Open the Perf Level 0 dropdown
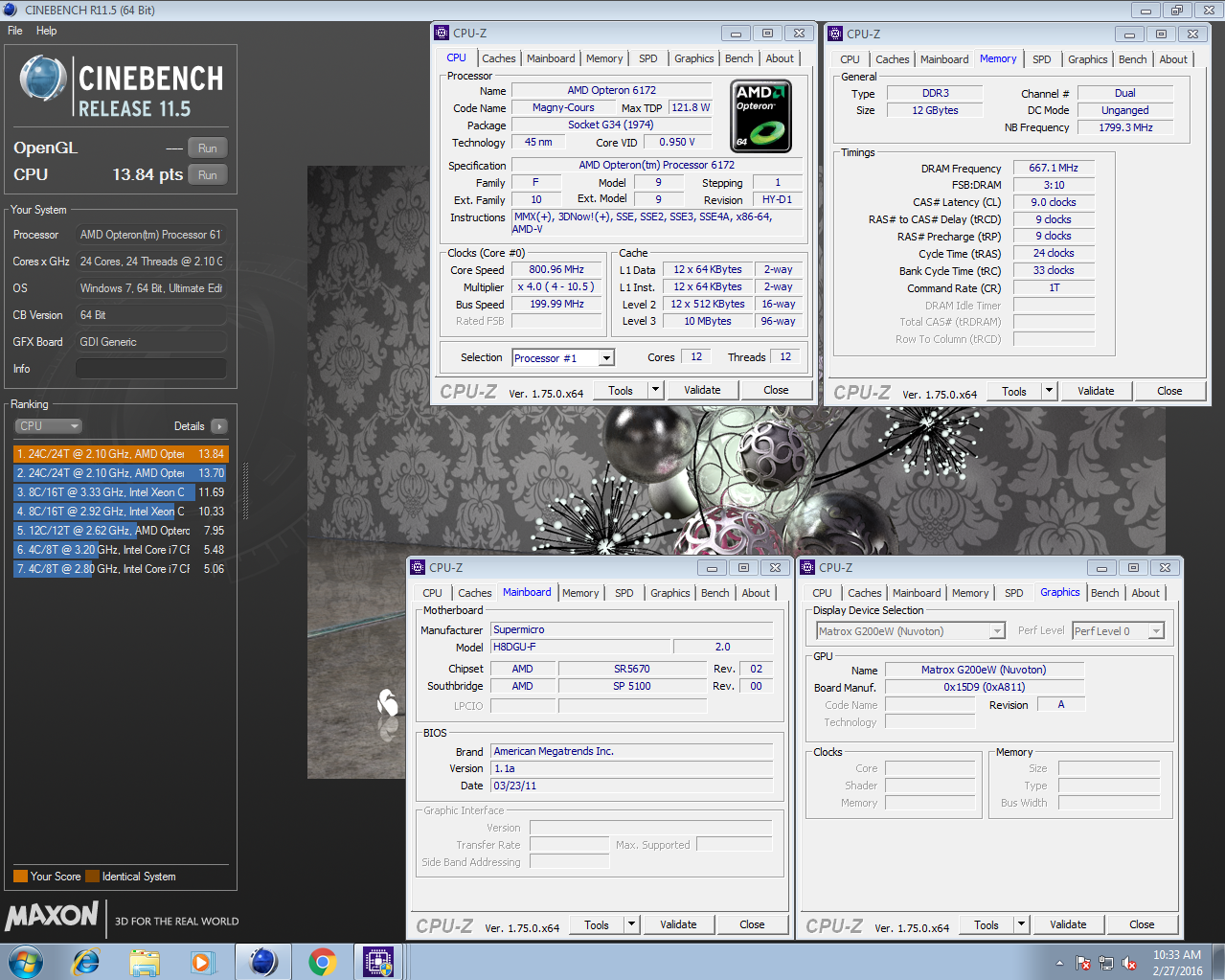 pos(1119,631)
